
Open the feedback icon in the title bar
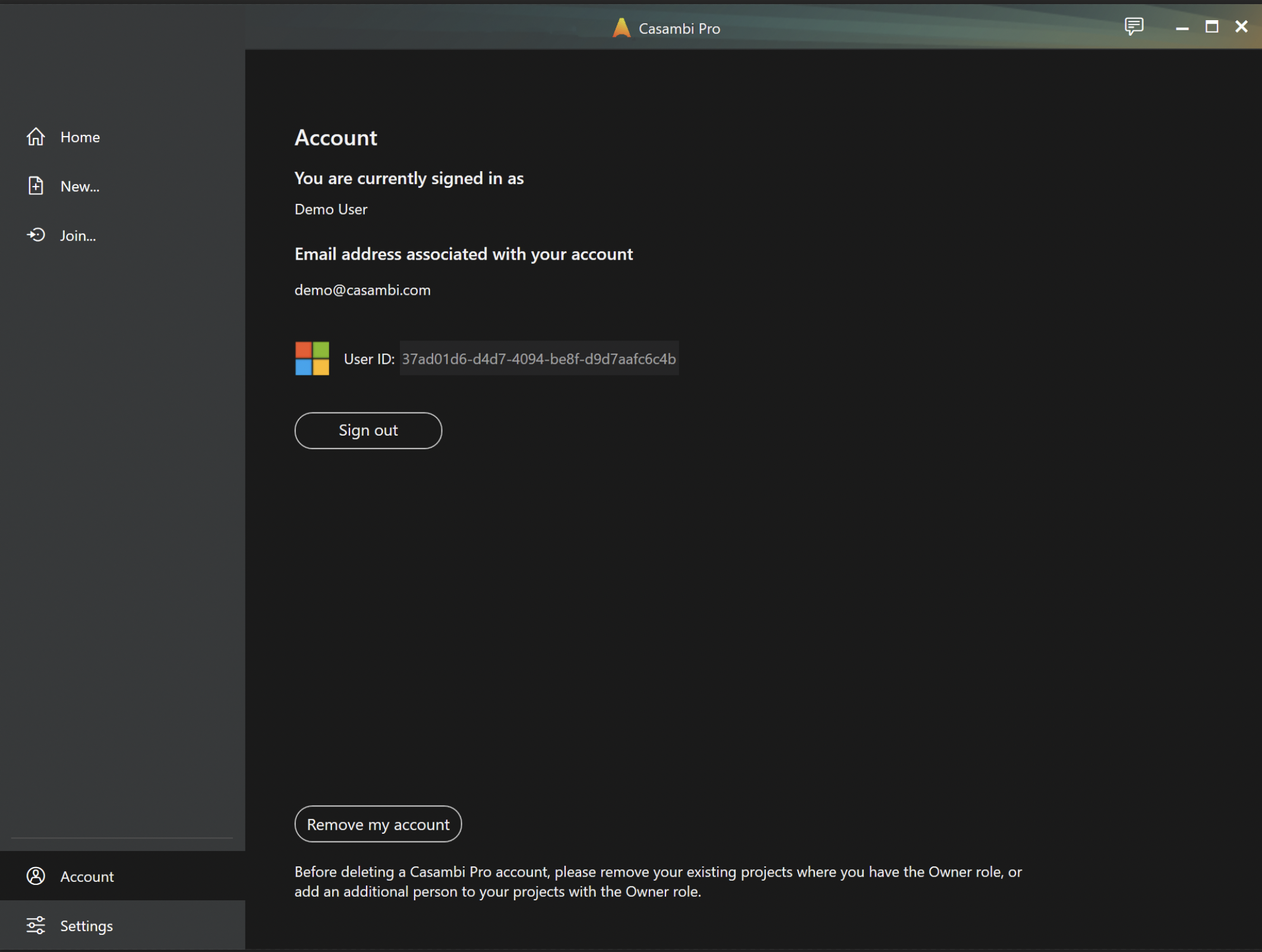1134,27
